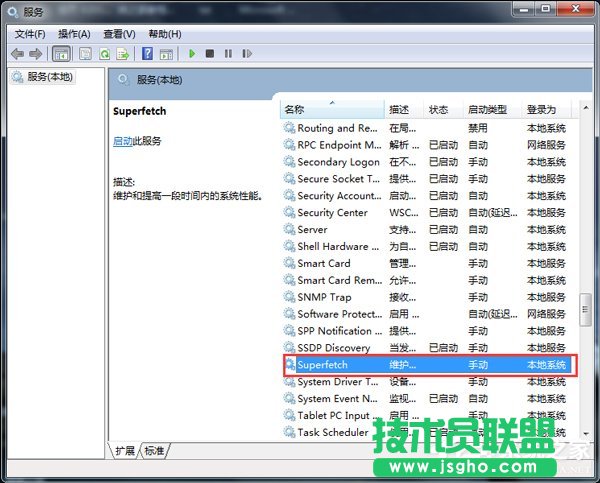The width and height of the screenshot is (600, 483).
Task: Select the Security Account... service name
Action: coord(339,196)
